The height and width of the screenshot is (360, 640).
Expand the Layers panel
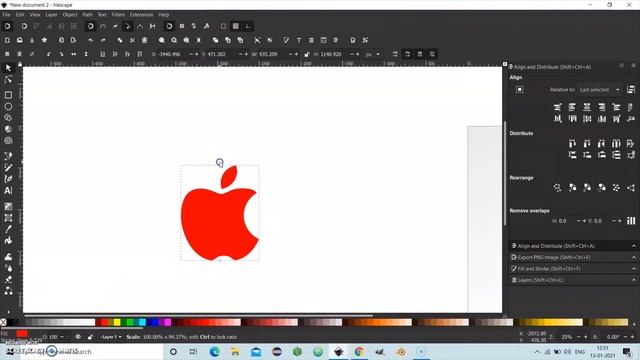[573, 280]
